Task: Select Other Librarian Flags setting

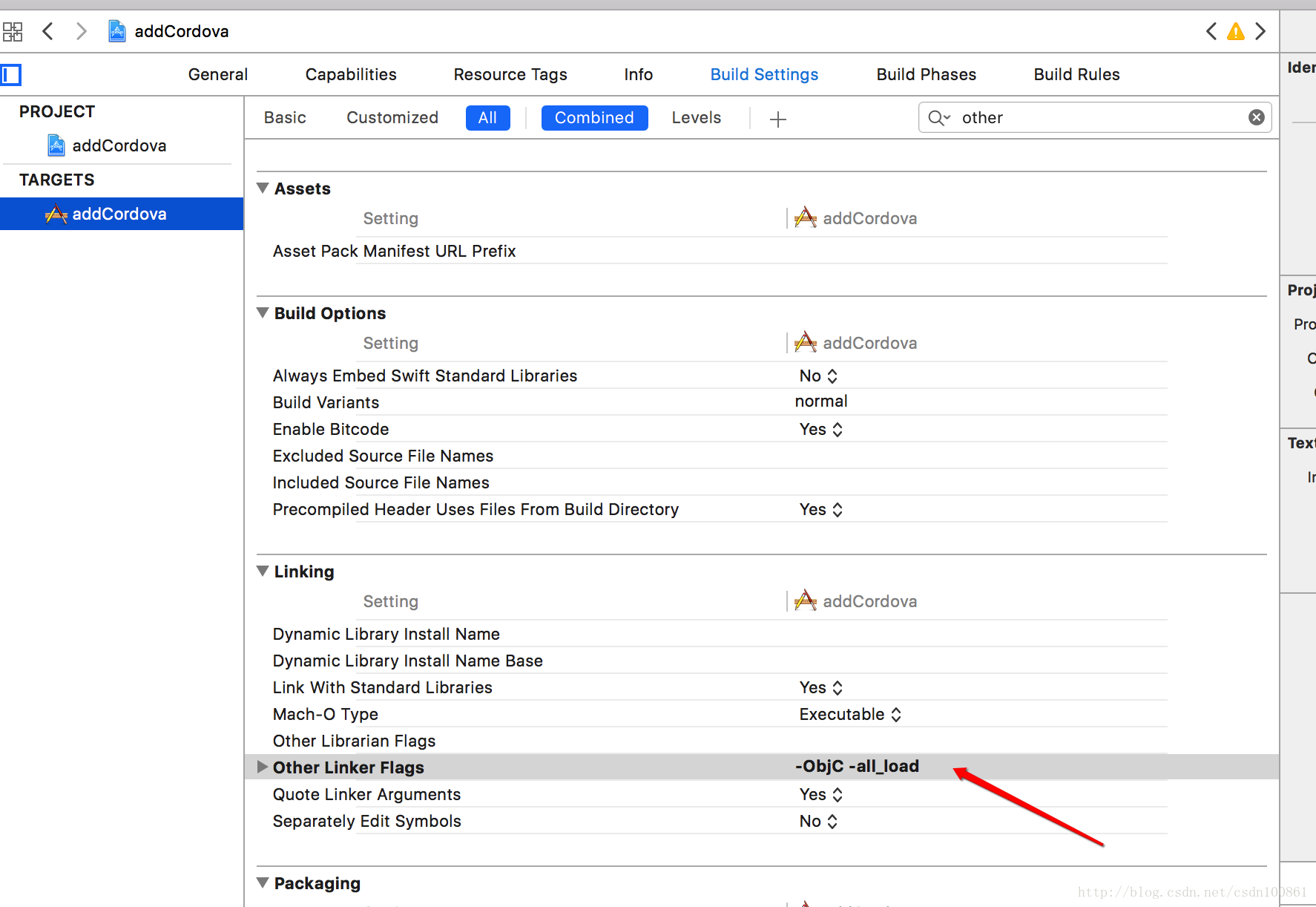Action: point(354,741)
